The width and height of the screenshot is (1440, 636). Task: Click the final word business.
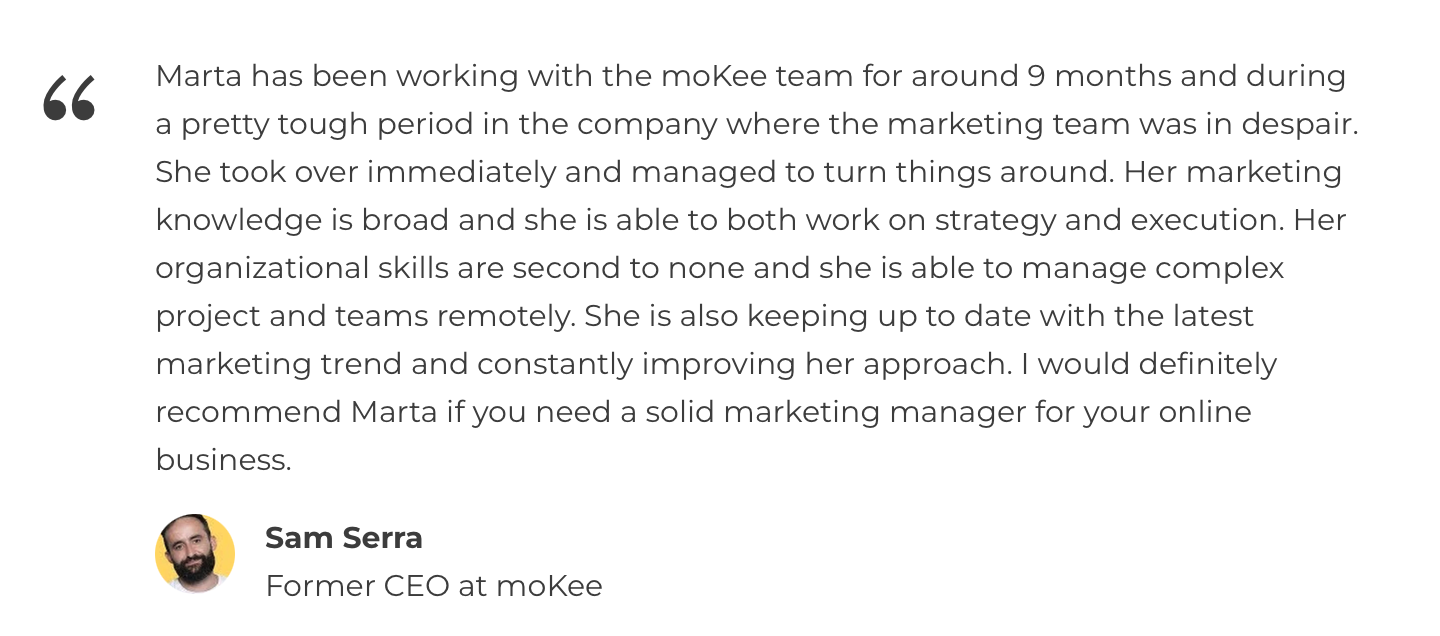224,460
